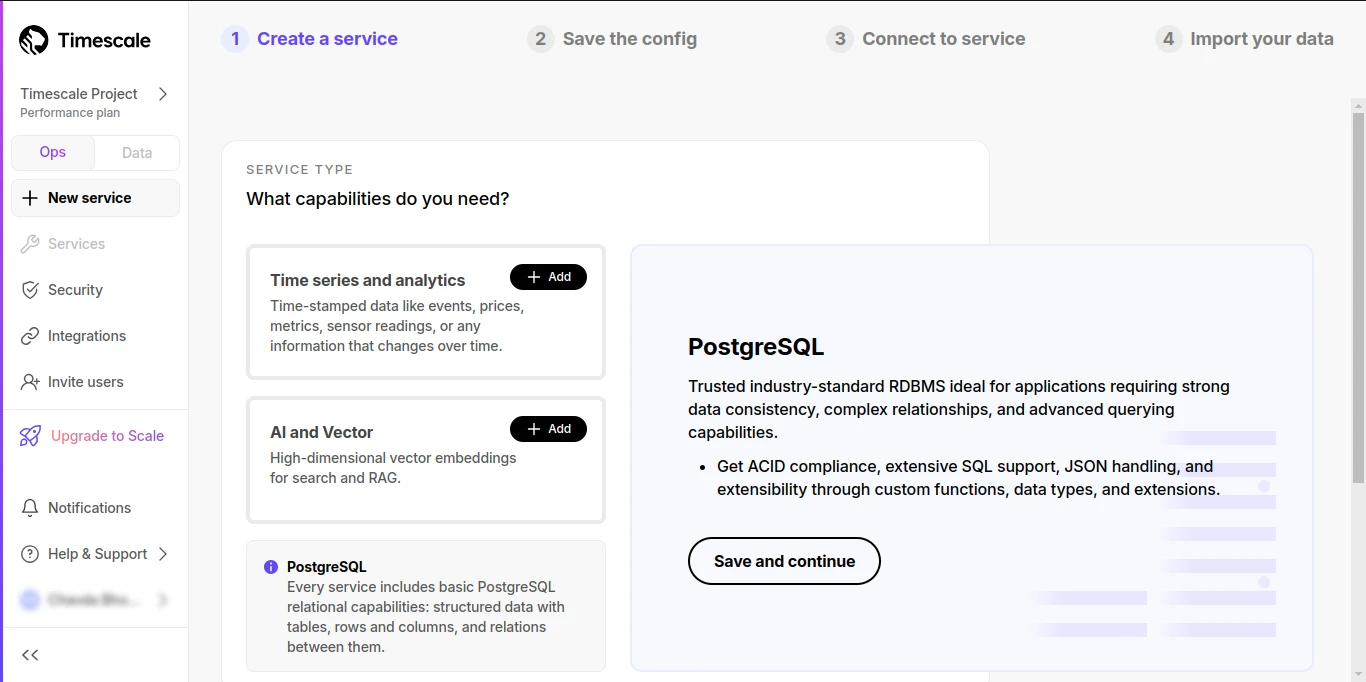This screenshot has width=1366, height=682.
Task: Select the AI and Vector card title
Action: 321,433
